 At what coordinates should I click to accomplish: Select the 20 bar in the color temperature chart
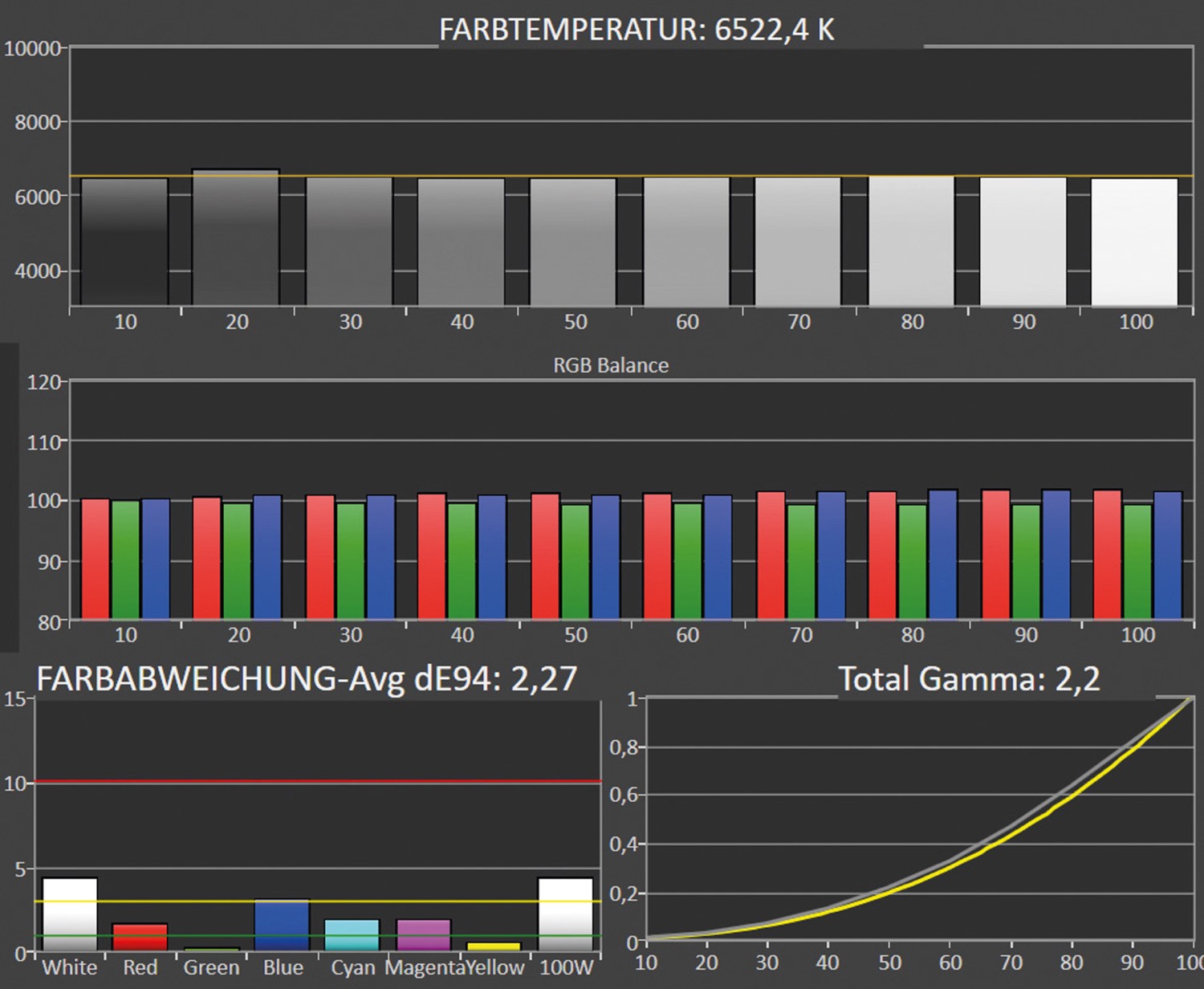tap(236, 238)
